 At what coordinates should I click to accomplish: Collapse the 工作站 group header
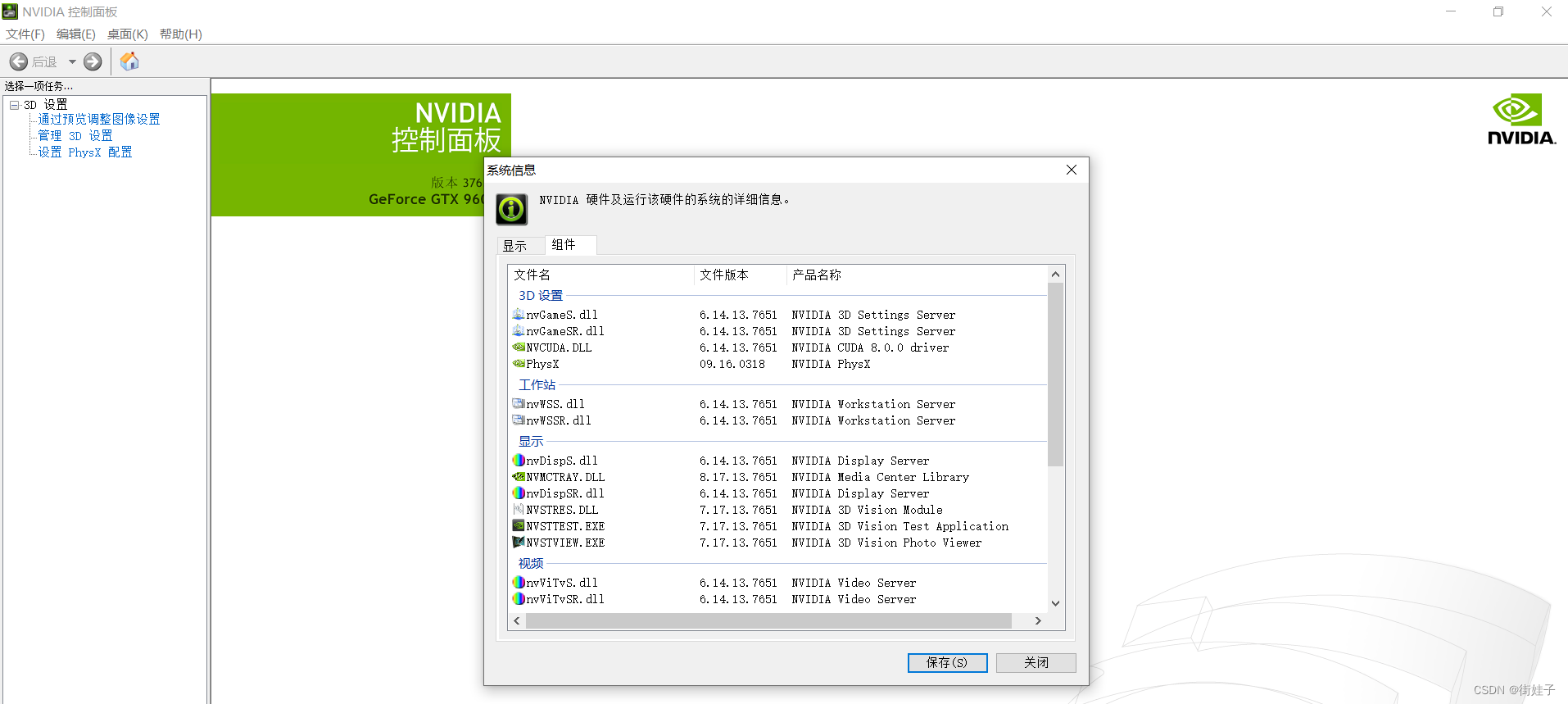pyautogui.click(x=537, y=385)
